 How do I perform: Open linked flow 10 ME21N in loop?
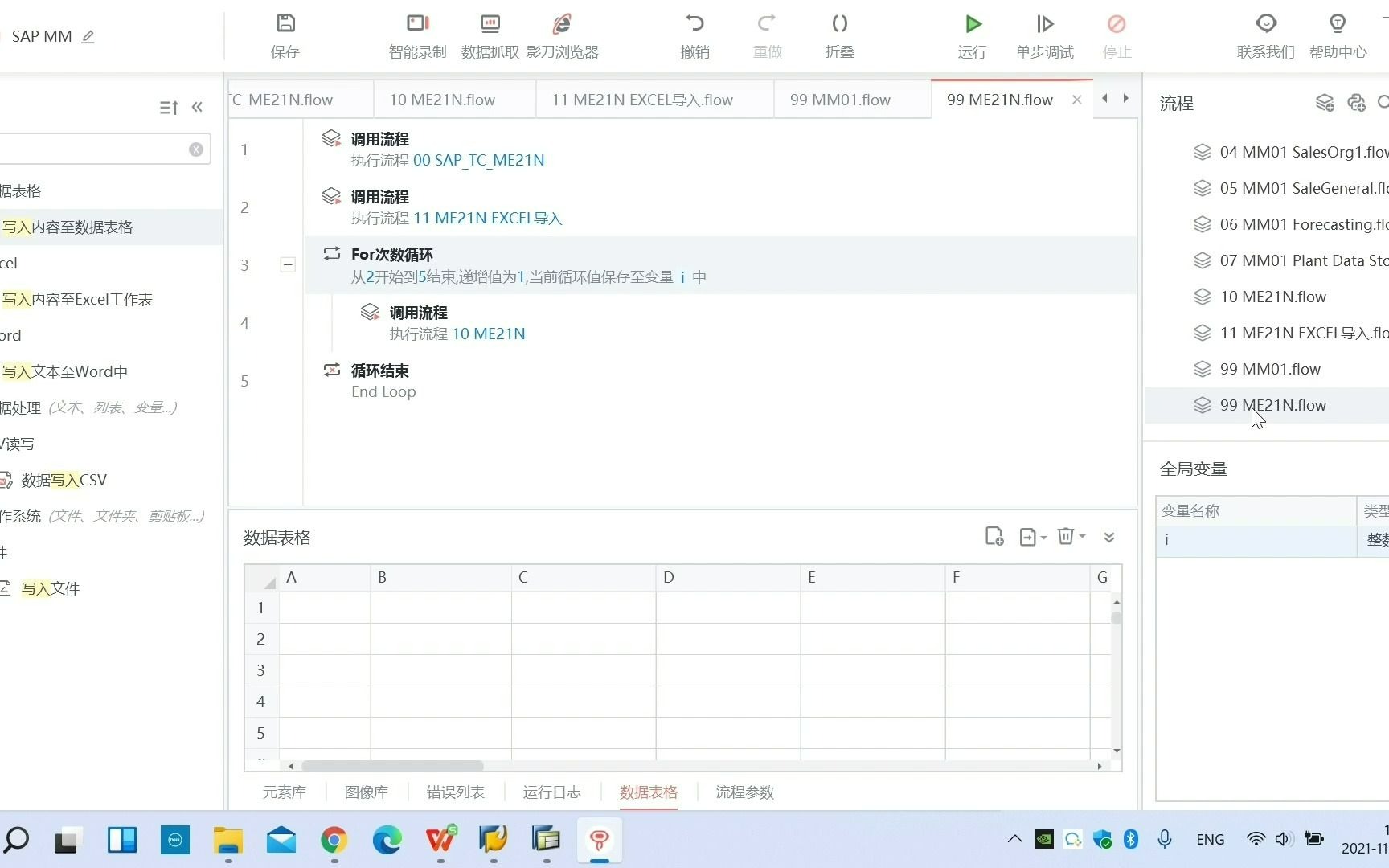point(488,334)
